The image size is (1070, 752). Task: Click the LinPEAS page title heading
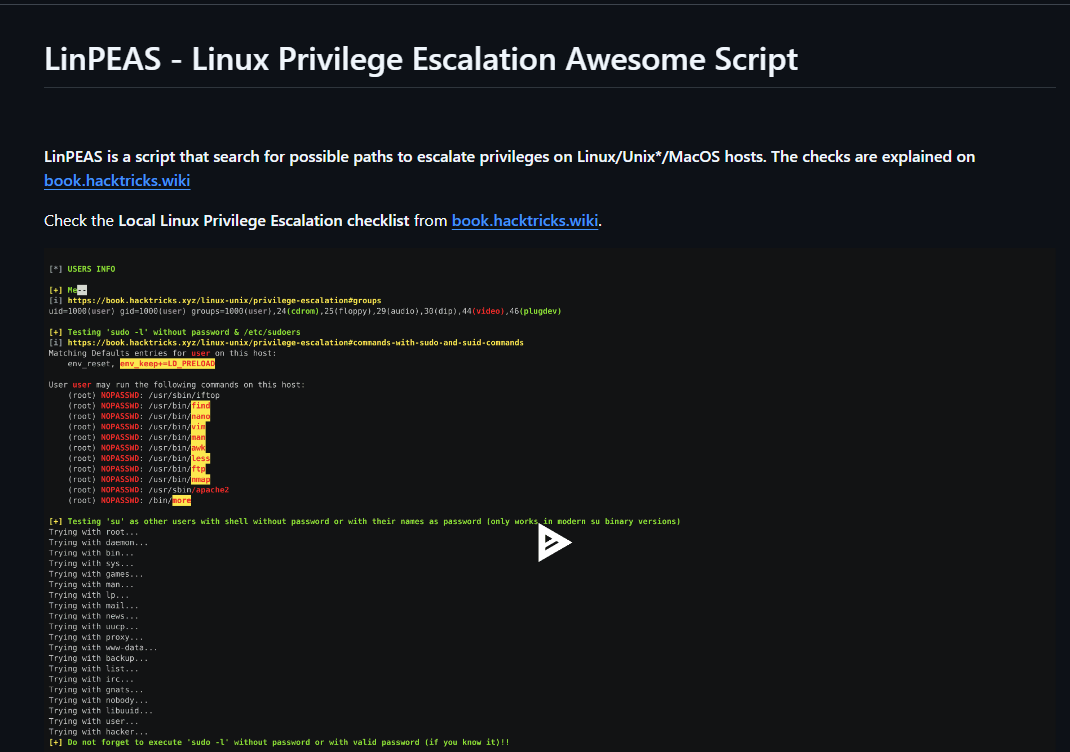[x=421, y=59]
